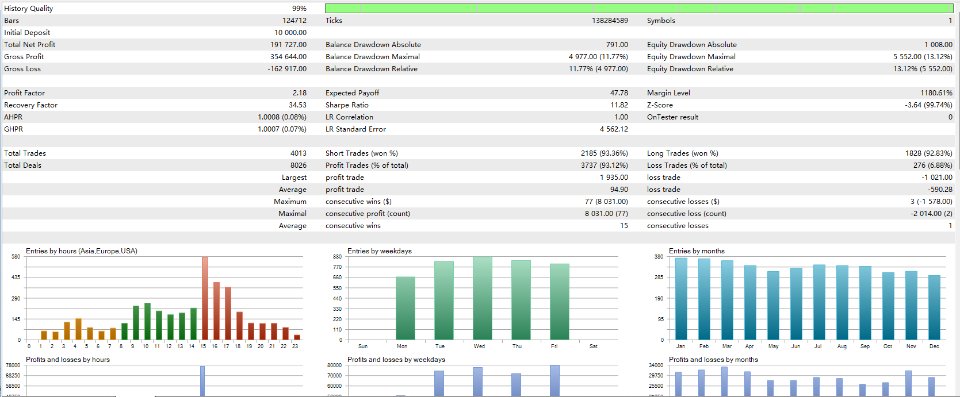Image resolution: width=960 pixels, height=397 pixels.
Task: Click the Expected Payoff value 47.78
Action: tap(619, 93)
